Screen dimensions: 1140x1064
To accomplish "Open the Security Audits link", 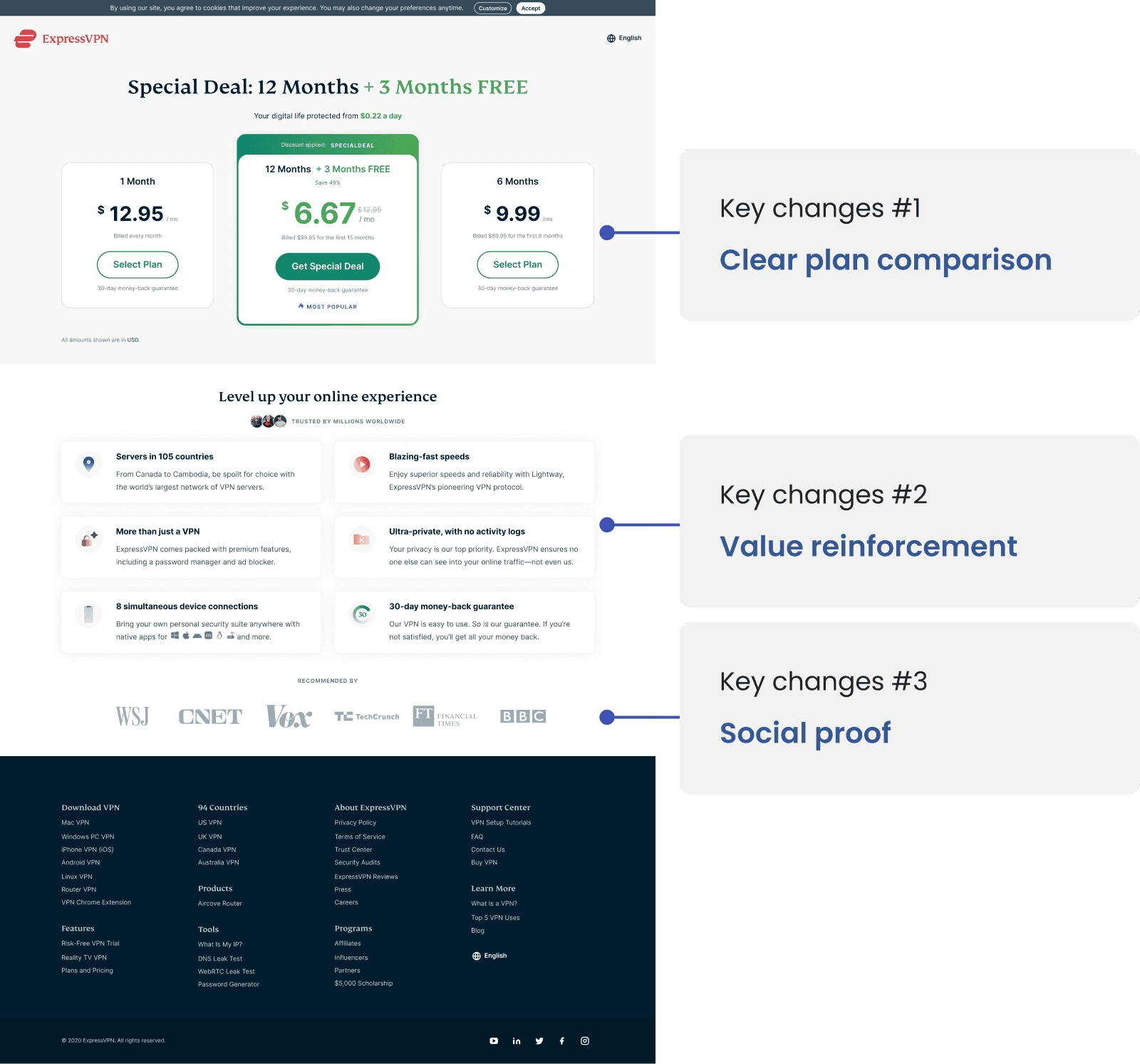I will coord(358,862).
